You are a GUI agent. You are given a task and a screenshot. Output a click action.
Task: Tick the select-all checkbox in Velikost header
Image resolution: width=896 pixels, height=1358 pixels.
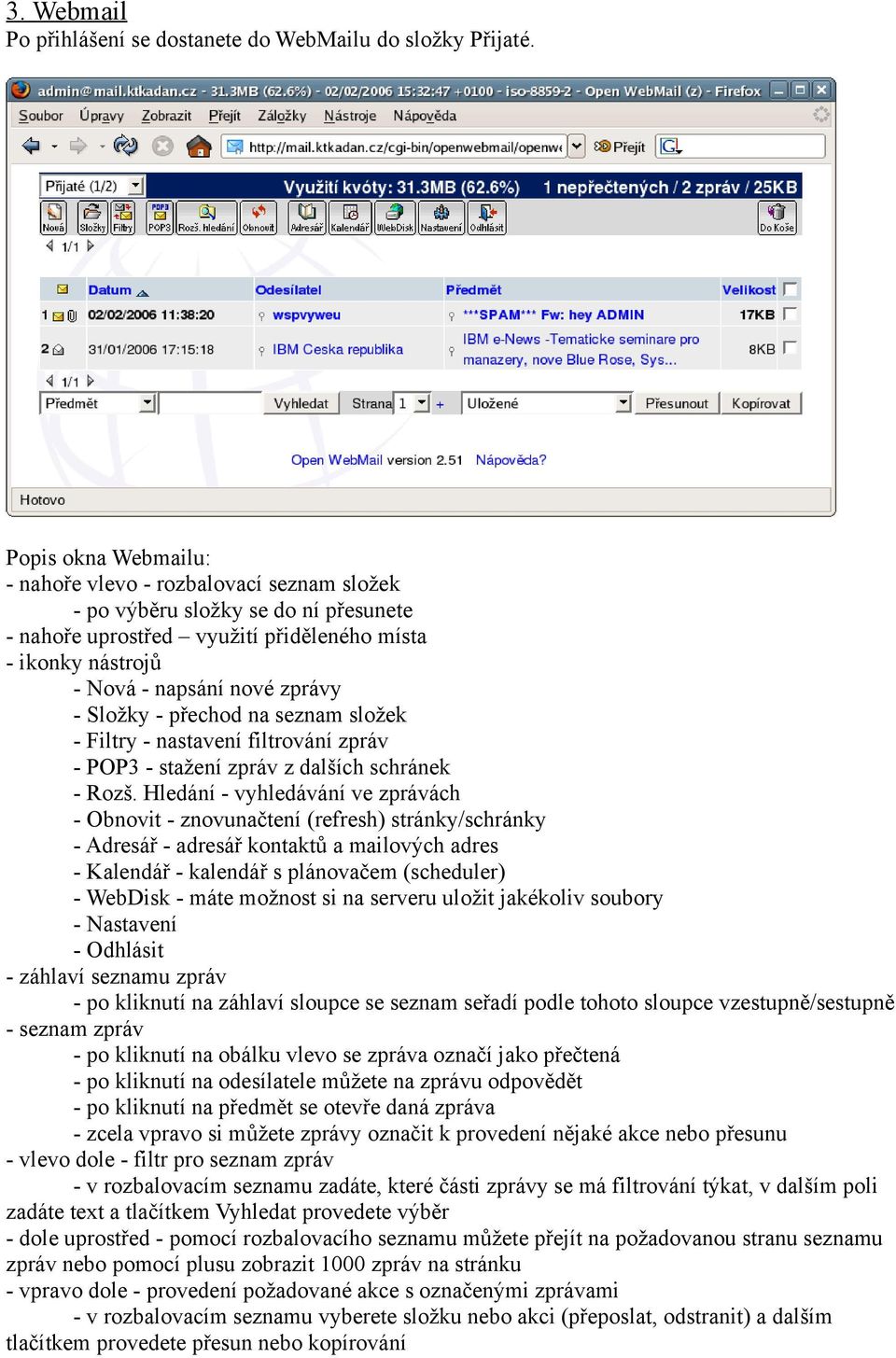(x=791, y=288)
